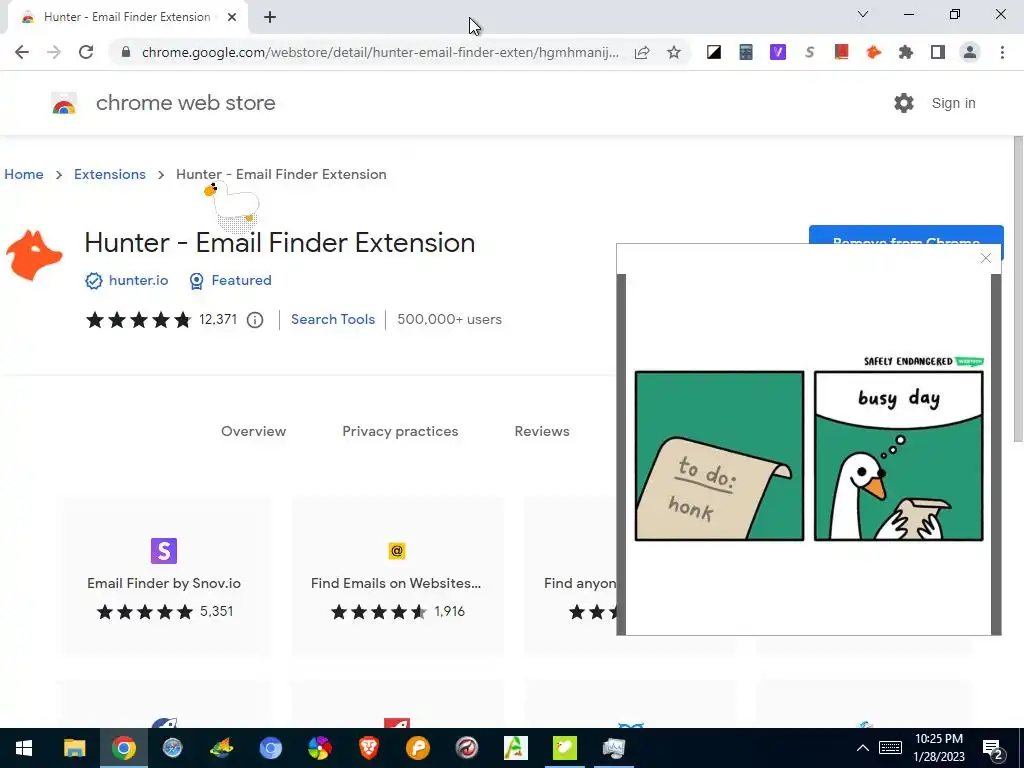1024x768 pixels.
Task: Click the Email Finder by Snov.io card
Action: [x=164, y=577]
